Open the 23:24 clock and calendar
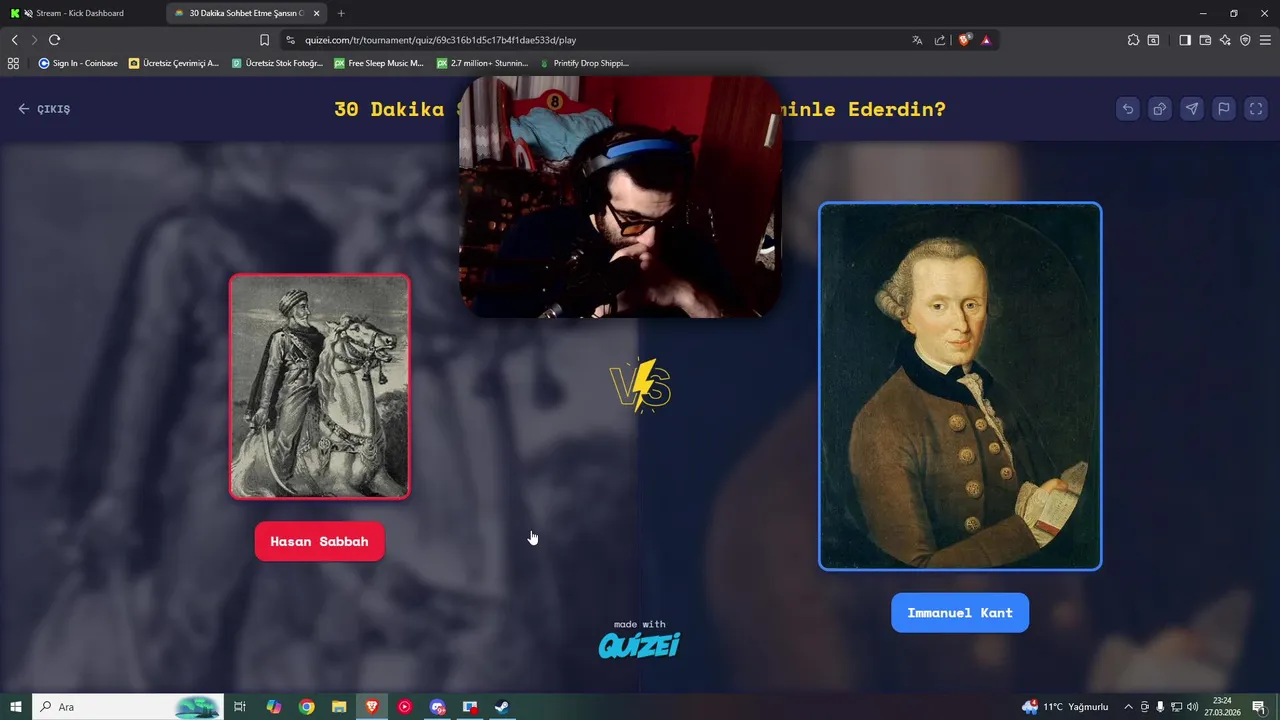The height and width of the screenshot is (720, 1280). 1222,707
